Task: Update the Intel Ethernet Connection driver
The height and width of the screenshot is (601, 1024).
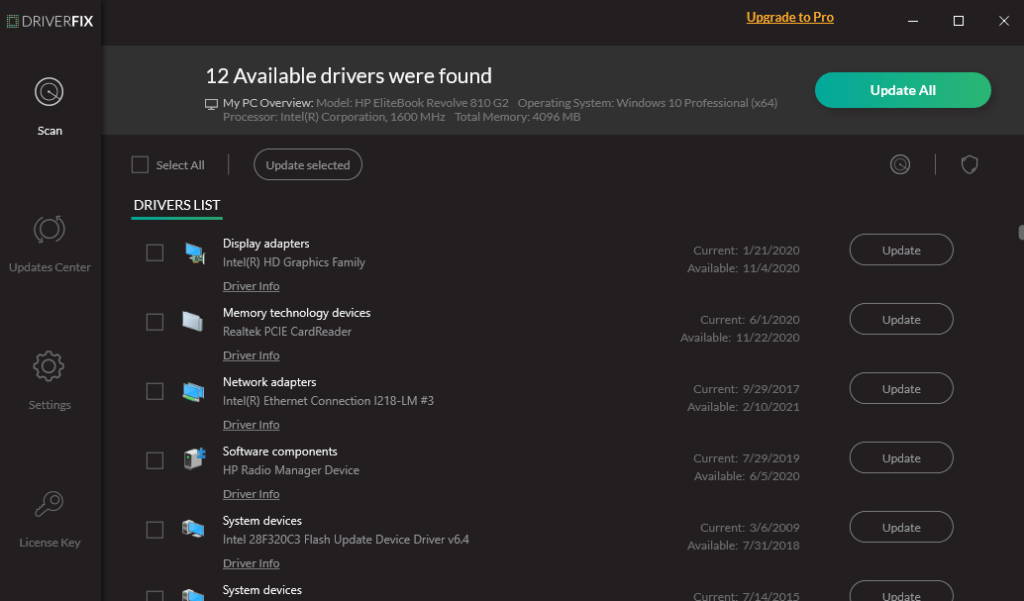Action: click(900, 388)
